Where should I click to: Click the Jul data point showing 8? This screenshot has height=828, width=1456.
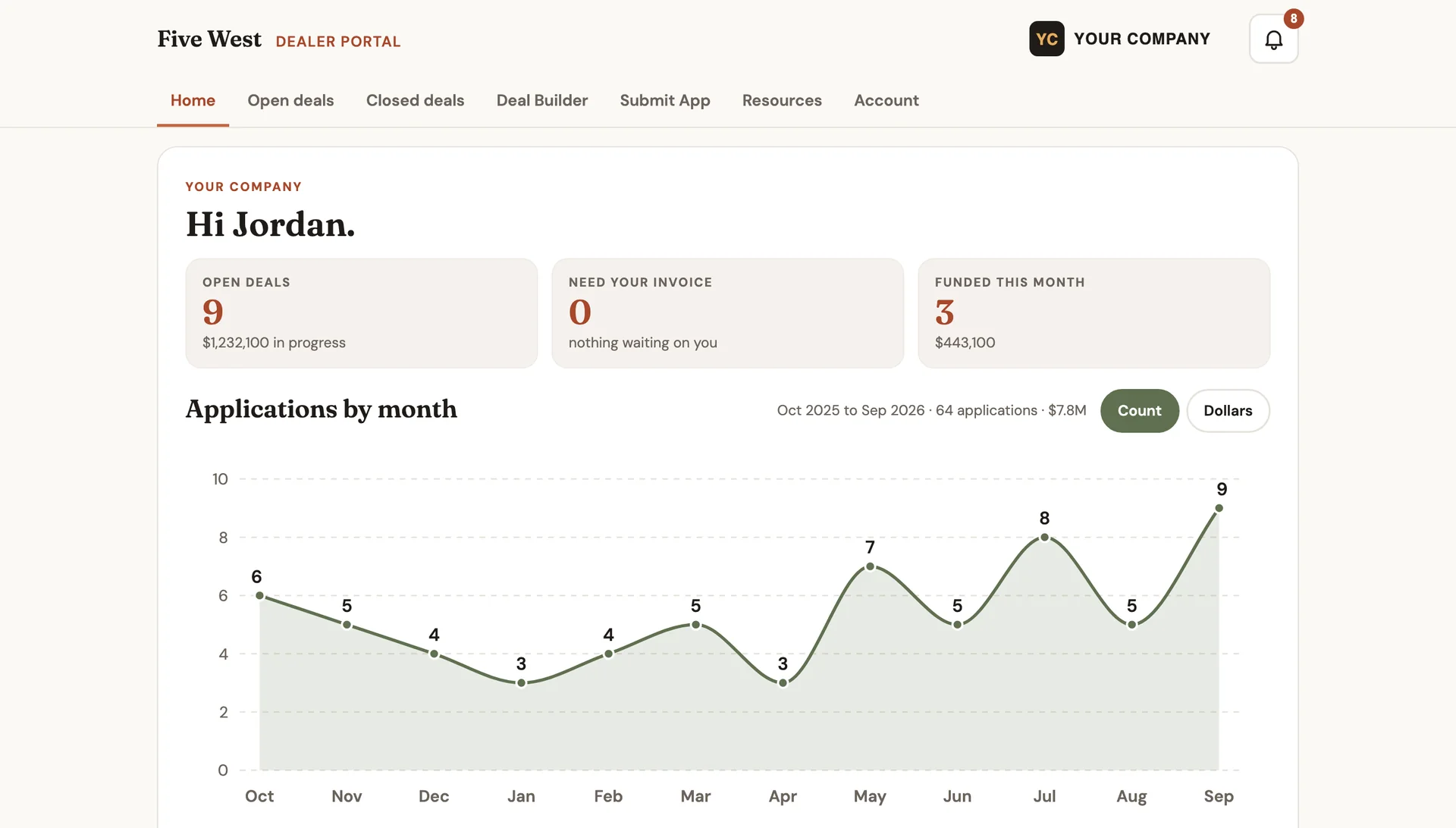coord(1044,538)
